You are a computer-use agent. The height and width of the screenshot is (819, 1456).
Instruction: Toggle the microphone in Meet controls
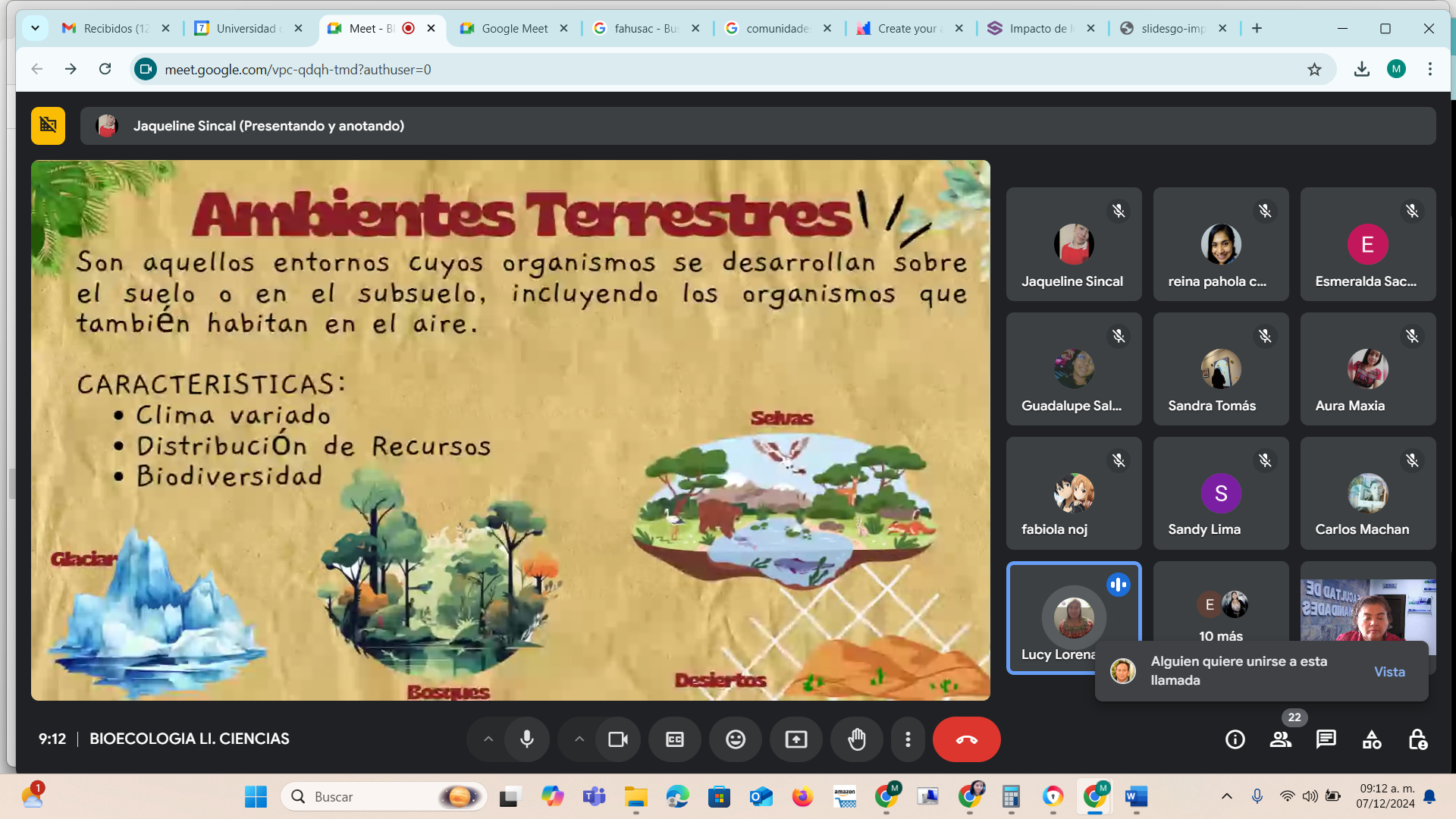(527, 739)
